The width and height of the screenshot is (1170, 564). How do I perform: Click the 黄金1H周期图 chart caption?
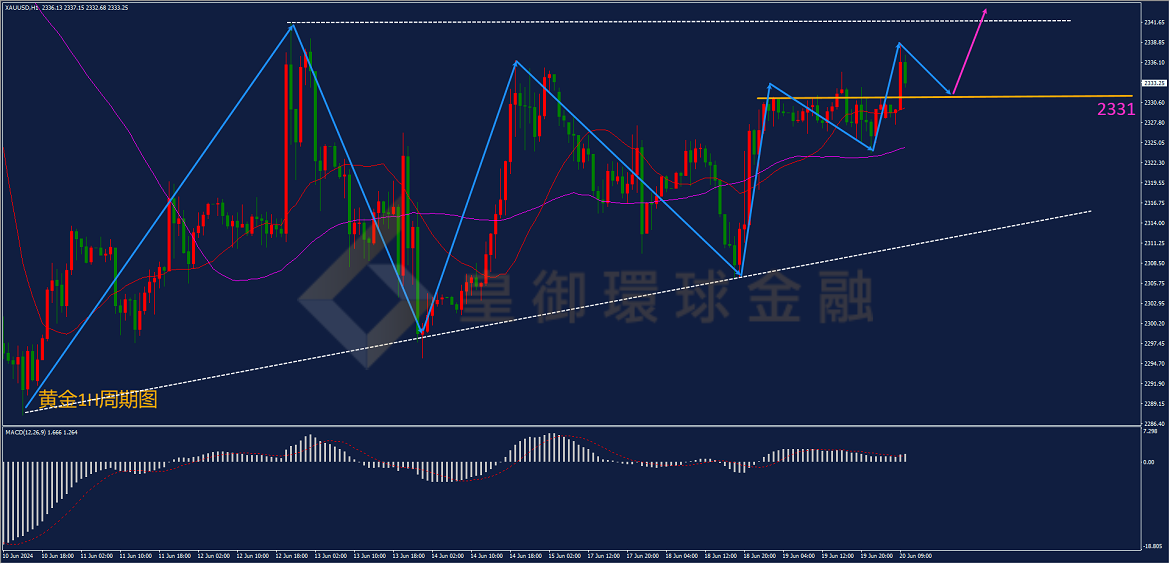click(x=98, y=400)
